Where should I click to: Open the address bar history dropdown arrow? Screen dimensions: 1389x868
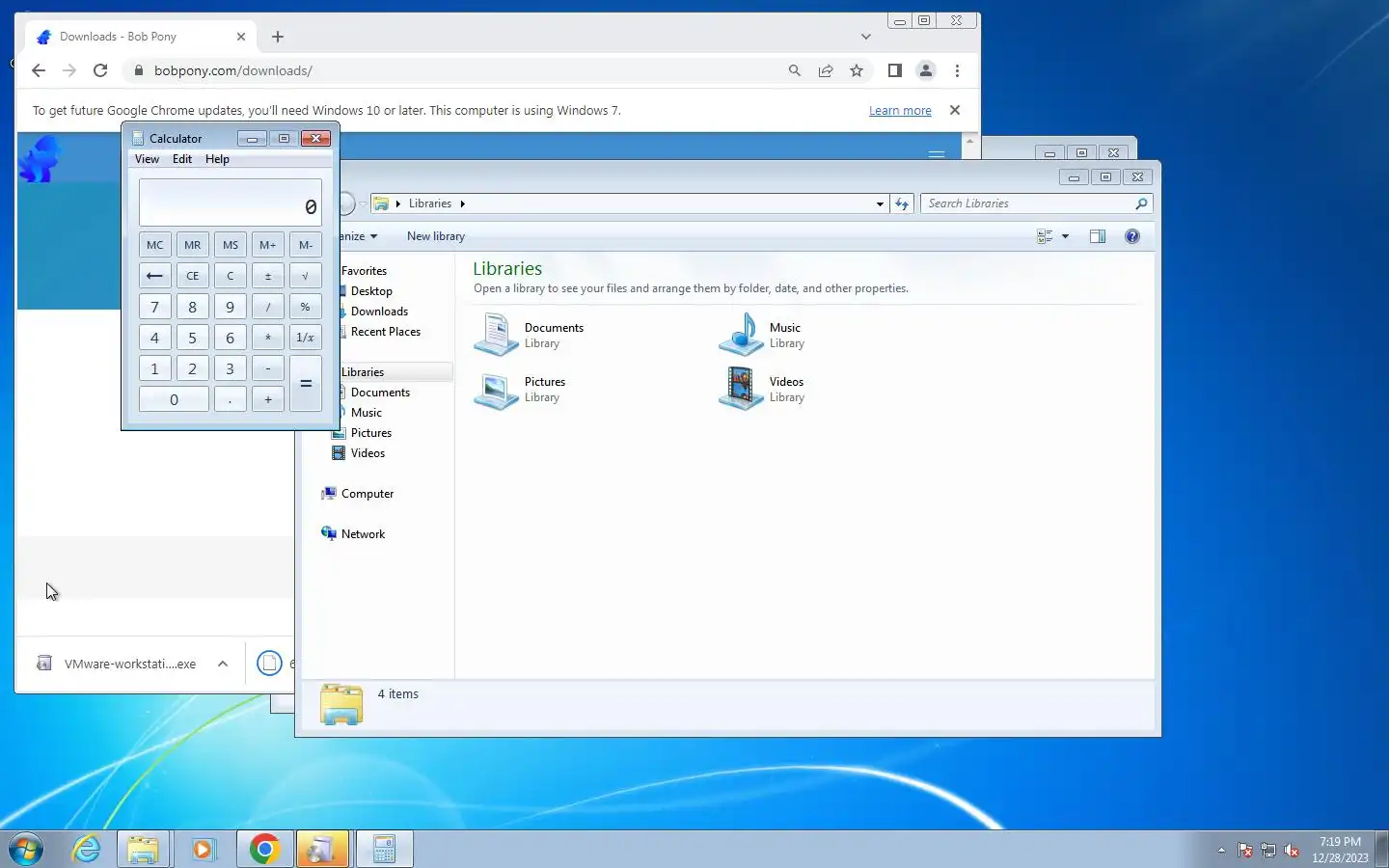pyautogui.click(x=880, y=203)
